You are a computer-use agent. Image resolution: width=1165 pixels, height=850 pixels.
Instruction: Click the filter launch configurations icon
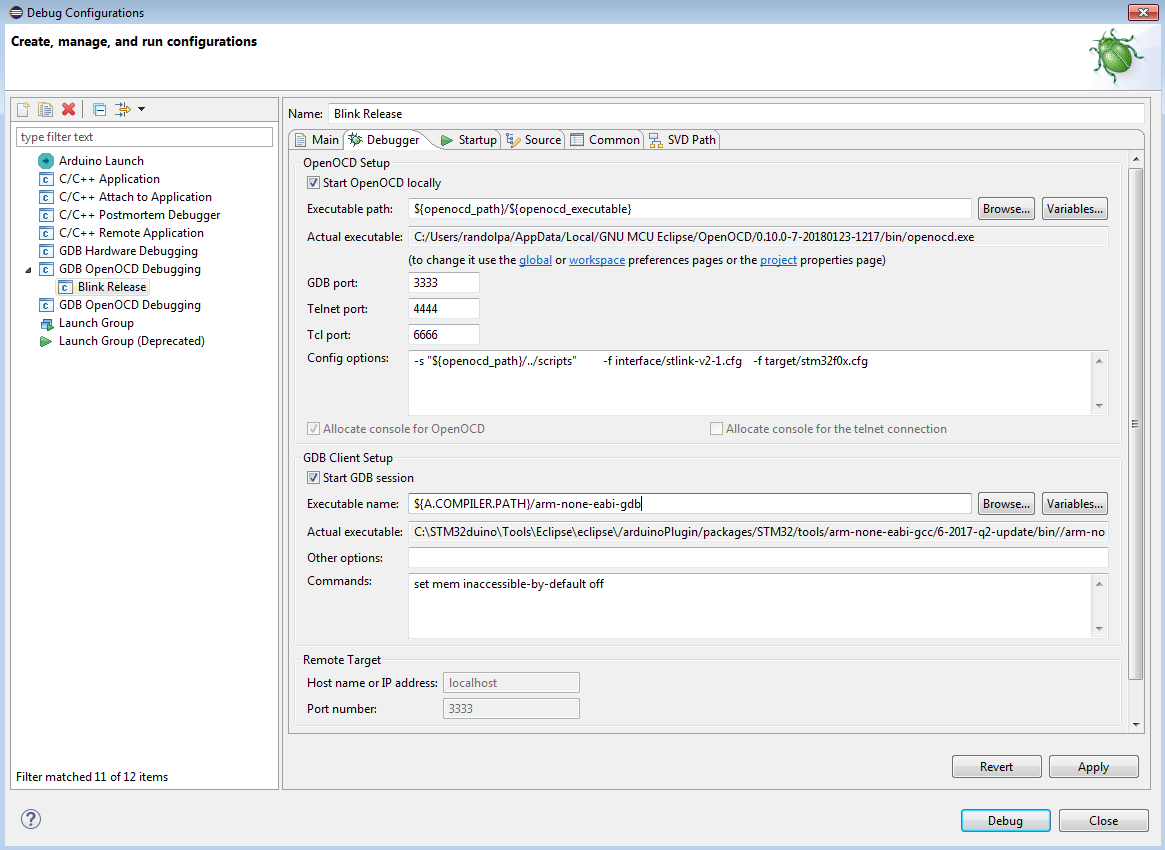point(123,109)
